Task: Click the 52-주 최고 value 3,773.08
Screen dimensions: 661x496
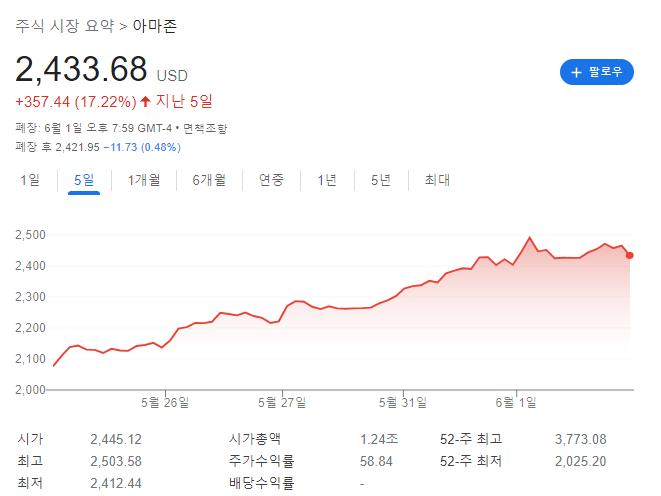Action: (x=580, y=440)
